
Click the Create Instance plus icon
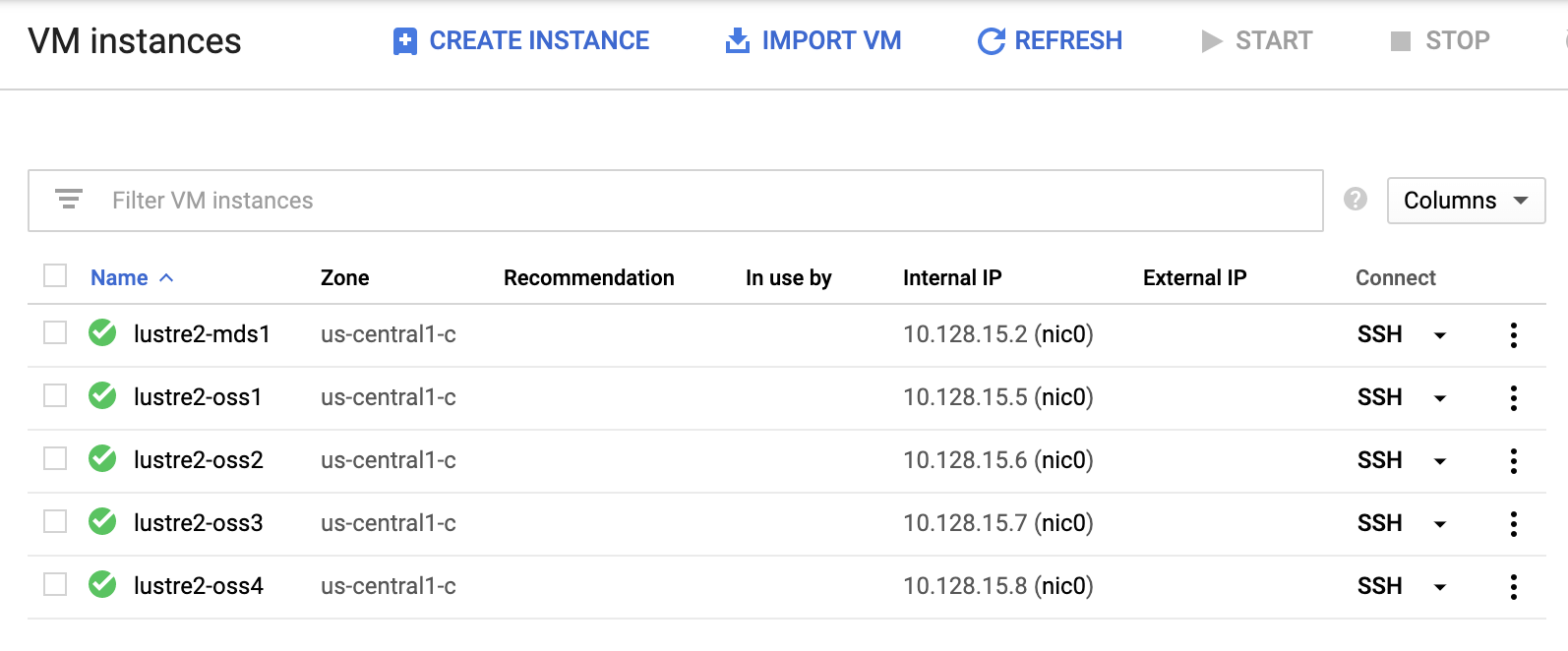click(404, 41)
